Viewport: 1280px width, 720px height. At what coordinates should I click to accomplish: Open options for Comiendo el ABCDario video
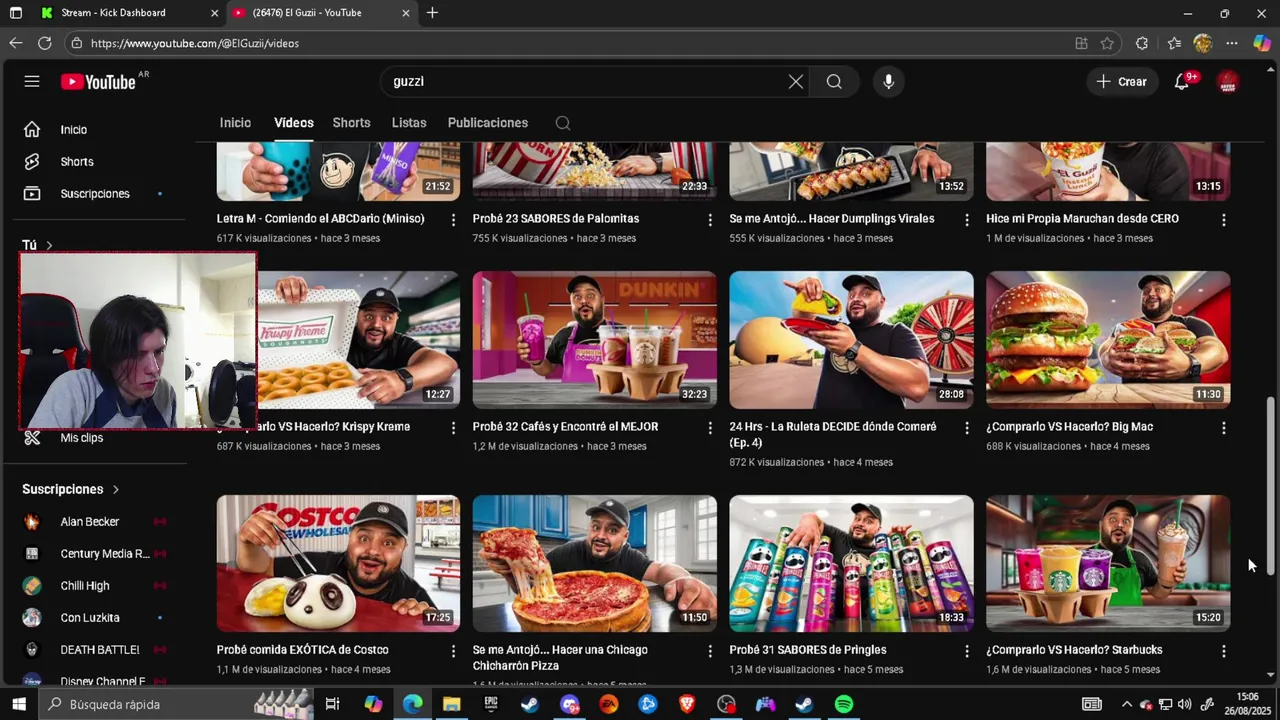click(x=453, y=219)
